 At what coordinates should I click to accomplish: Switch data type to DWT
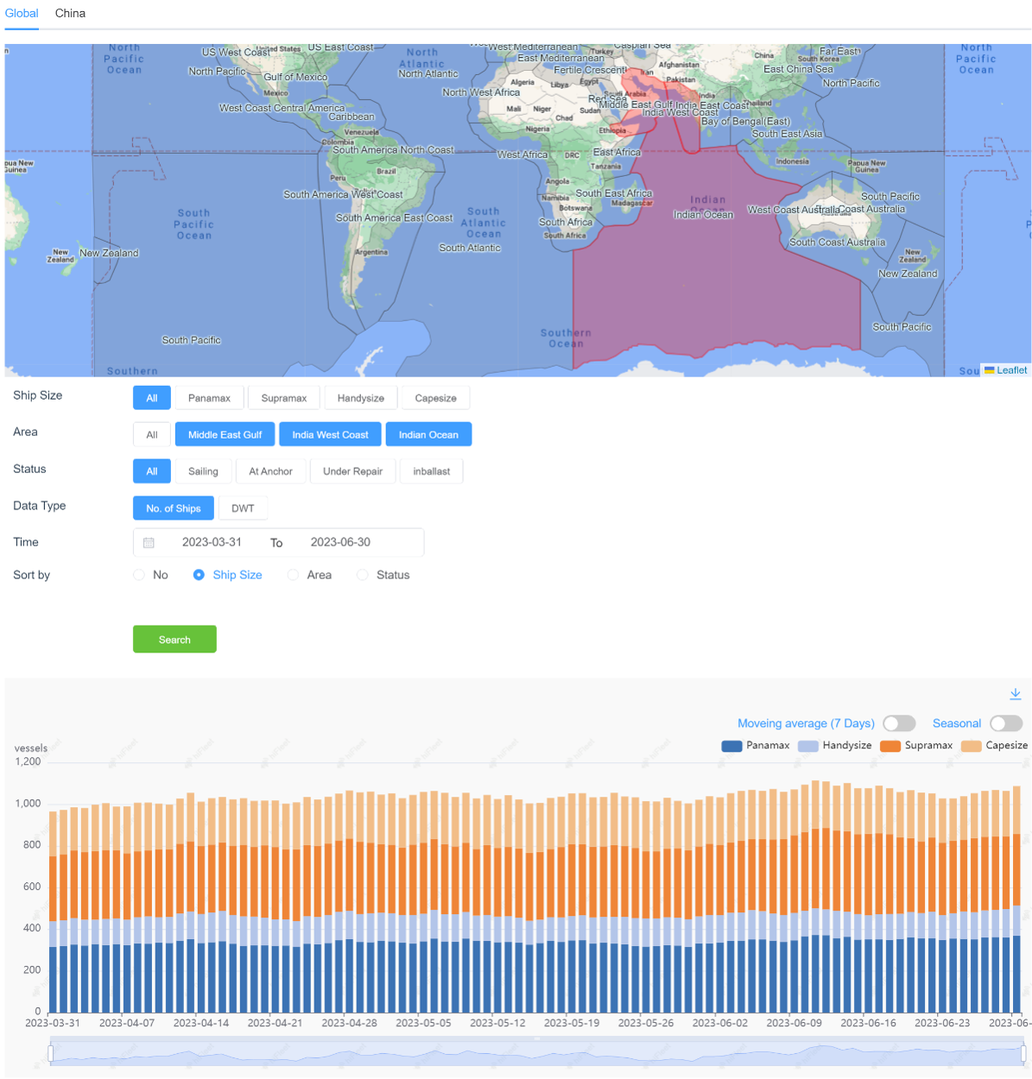point(243,508)
